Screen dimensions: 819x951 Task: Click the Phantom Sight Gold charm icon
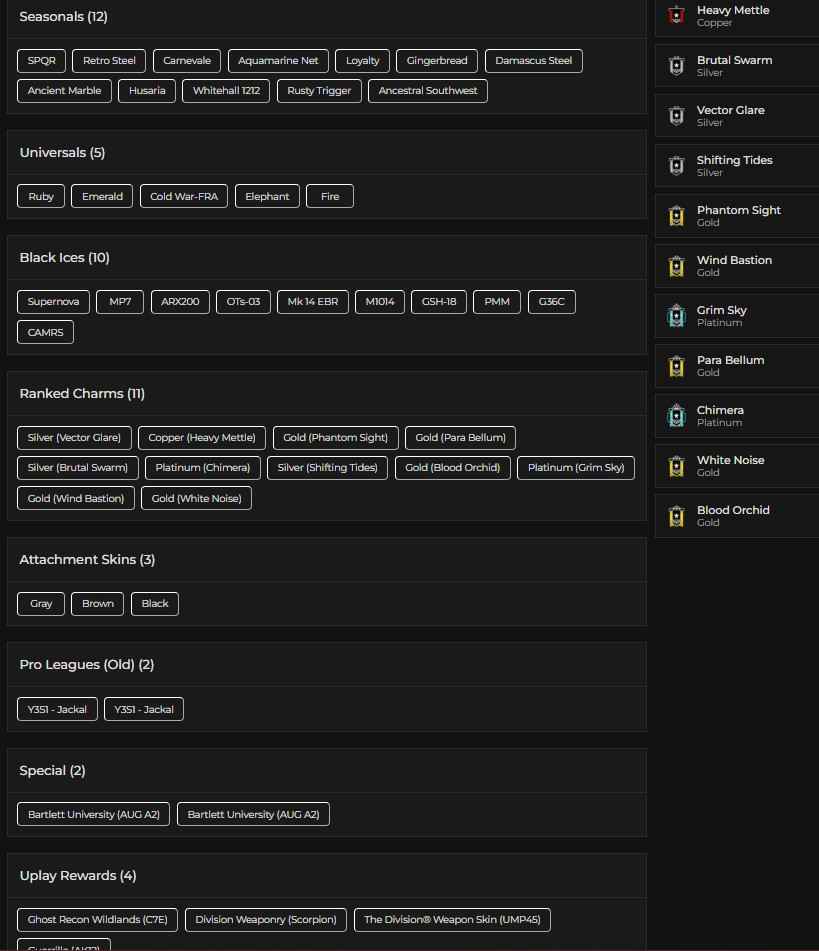[675, 216]
